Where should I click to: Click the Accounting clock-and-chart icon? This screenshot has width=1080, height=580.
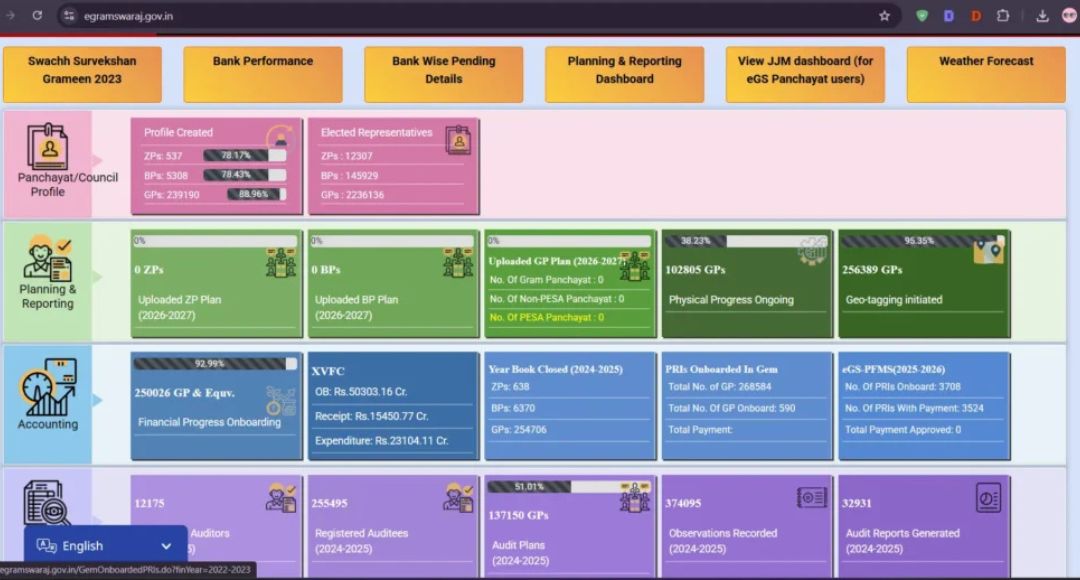(x=47, y=387)
